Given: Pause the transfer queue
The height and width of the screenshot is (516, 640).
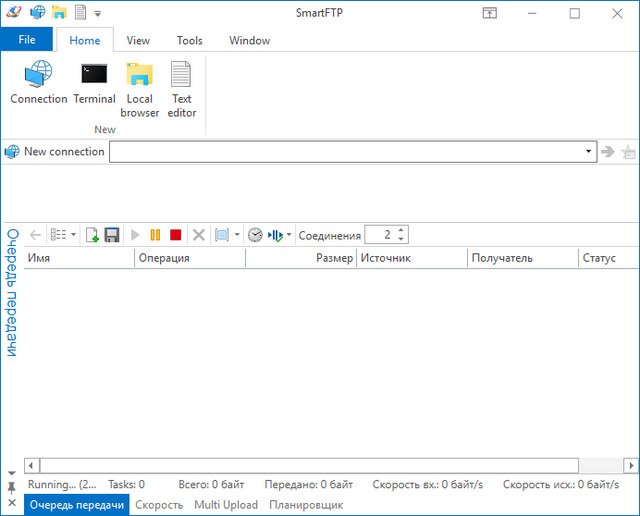Looking at the screenshot, I should point(155,235).
